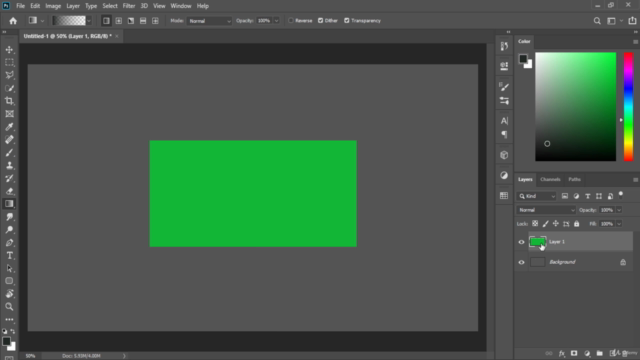
Task: Select the Quick Selection tool
Action: (9, 88)
